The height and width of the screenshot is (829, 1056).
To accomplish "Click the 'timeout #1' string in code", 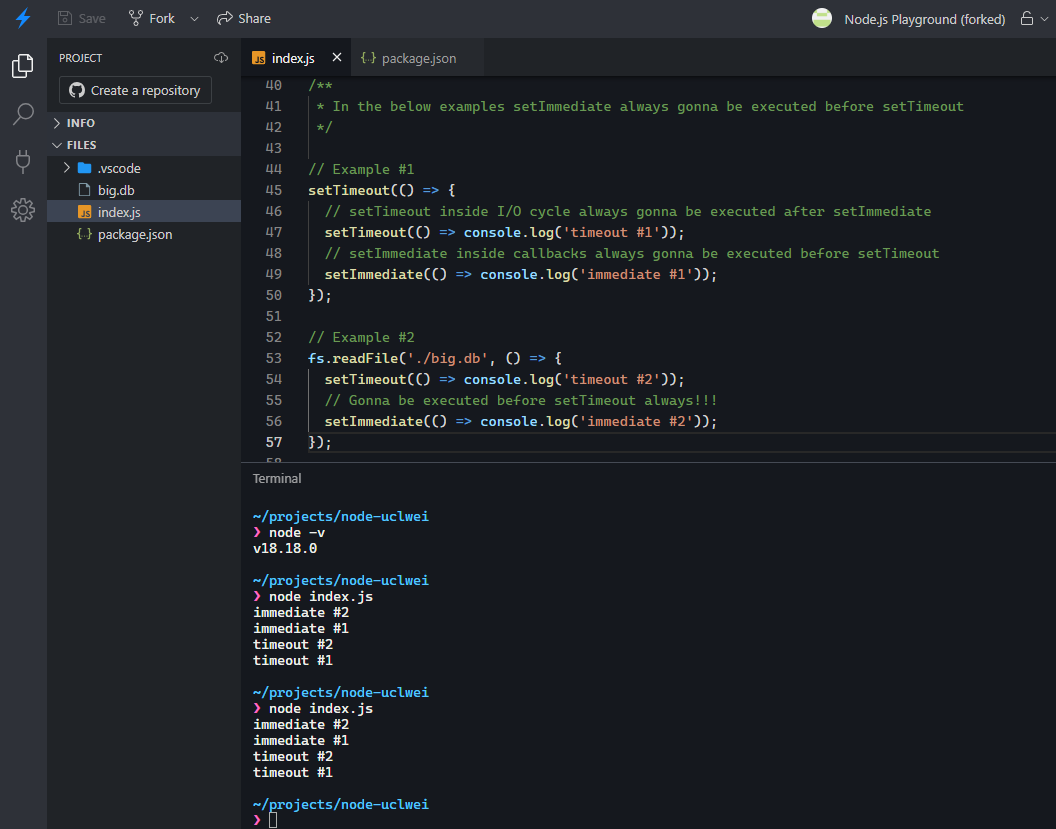I will (612, 232).
